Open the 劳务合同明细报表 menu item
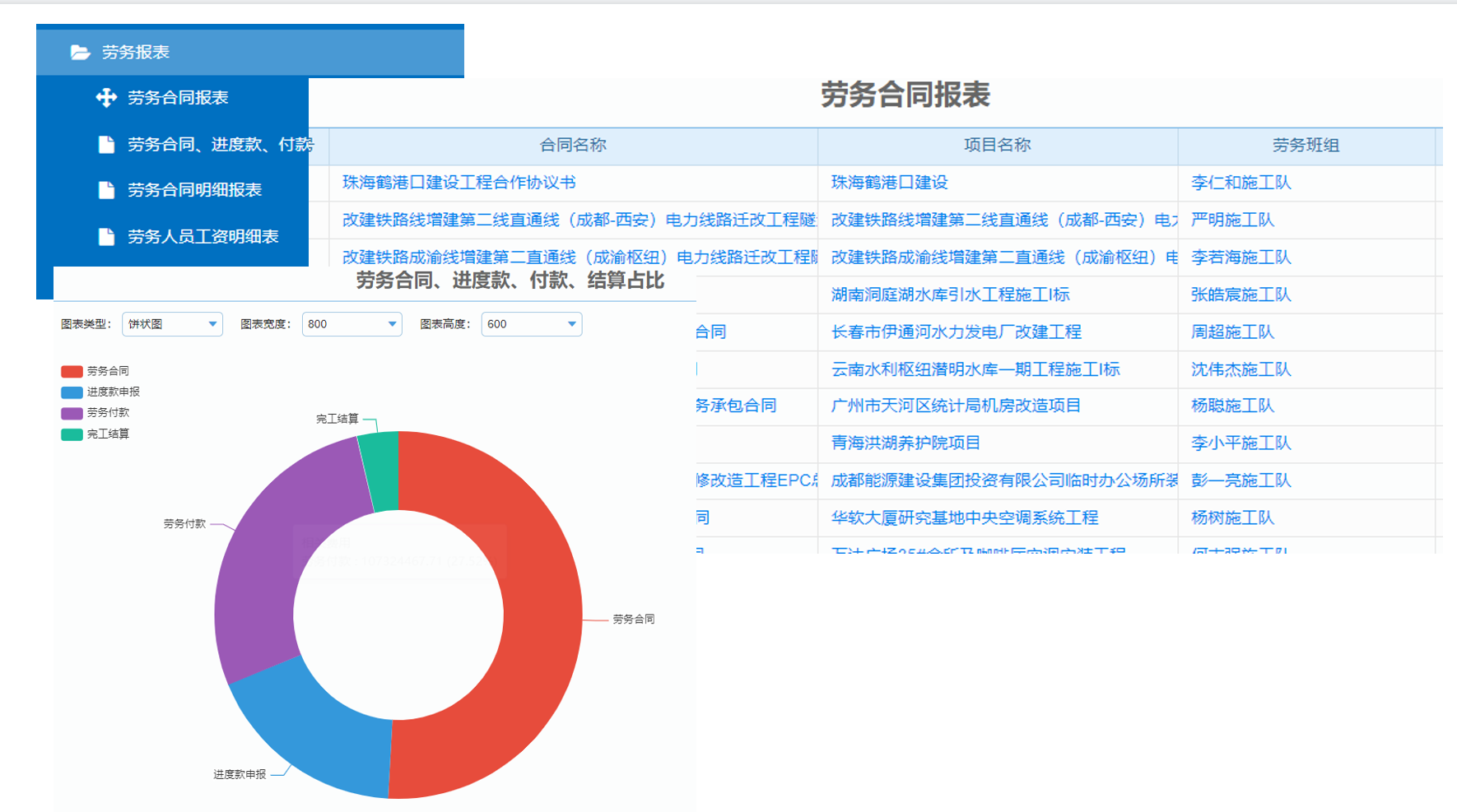Viewport: 1457px width, 812px height. pos(194,190)
